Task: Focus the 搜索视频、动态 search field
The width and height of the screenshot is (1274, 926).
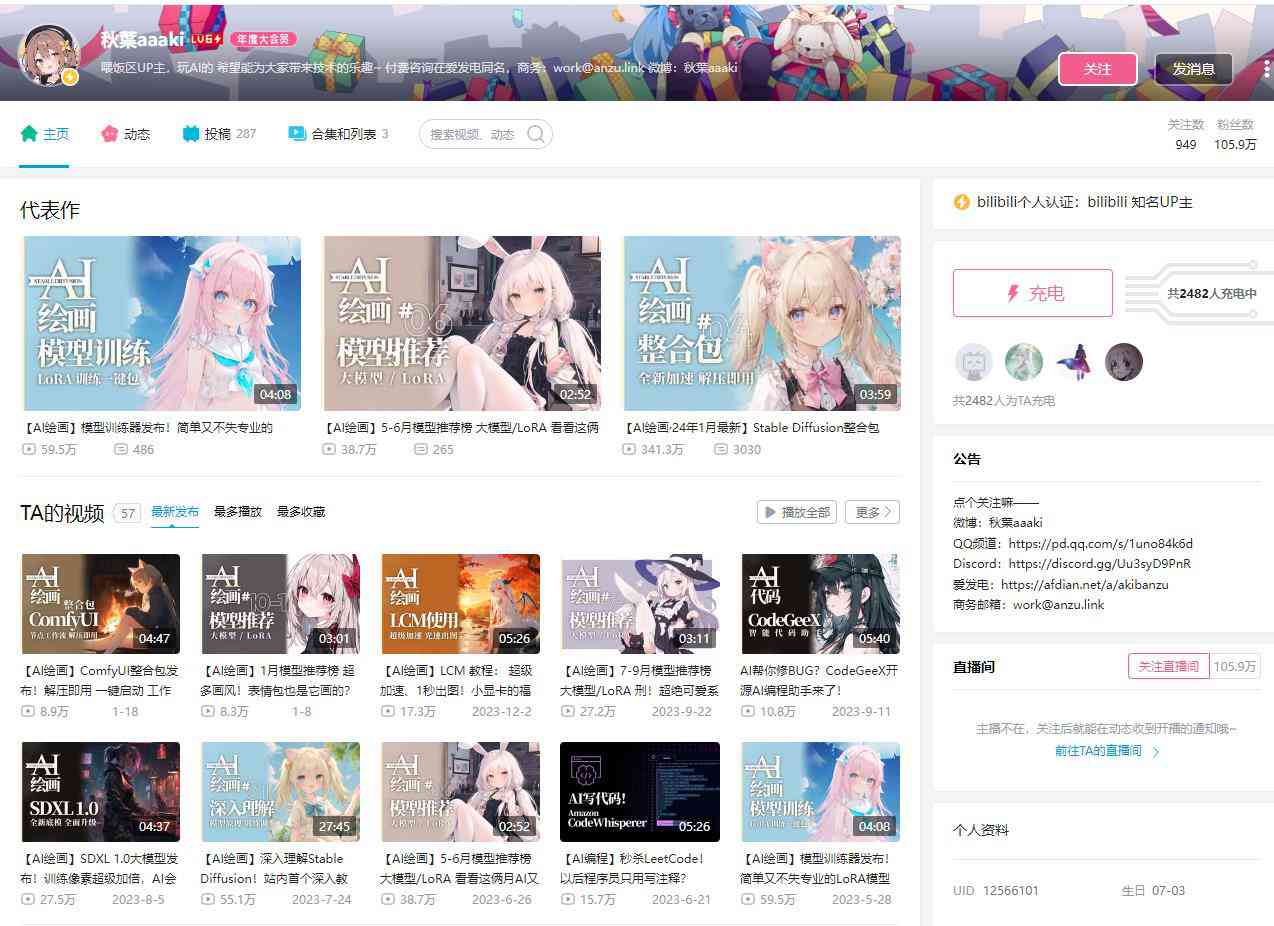Action: click(x=486, y=134)
